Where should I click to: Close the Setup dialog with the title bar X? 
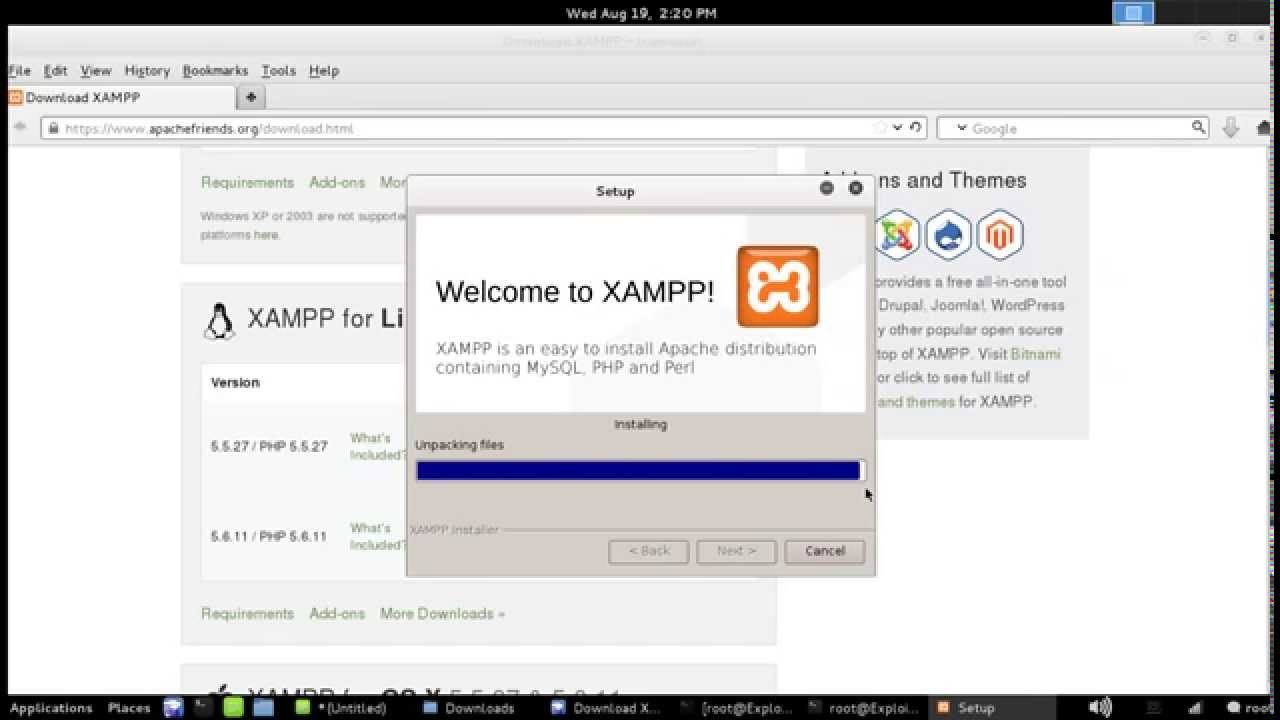coord(856,187)
